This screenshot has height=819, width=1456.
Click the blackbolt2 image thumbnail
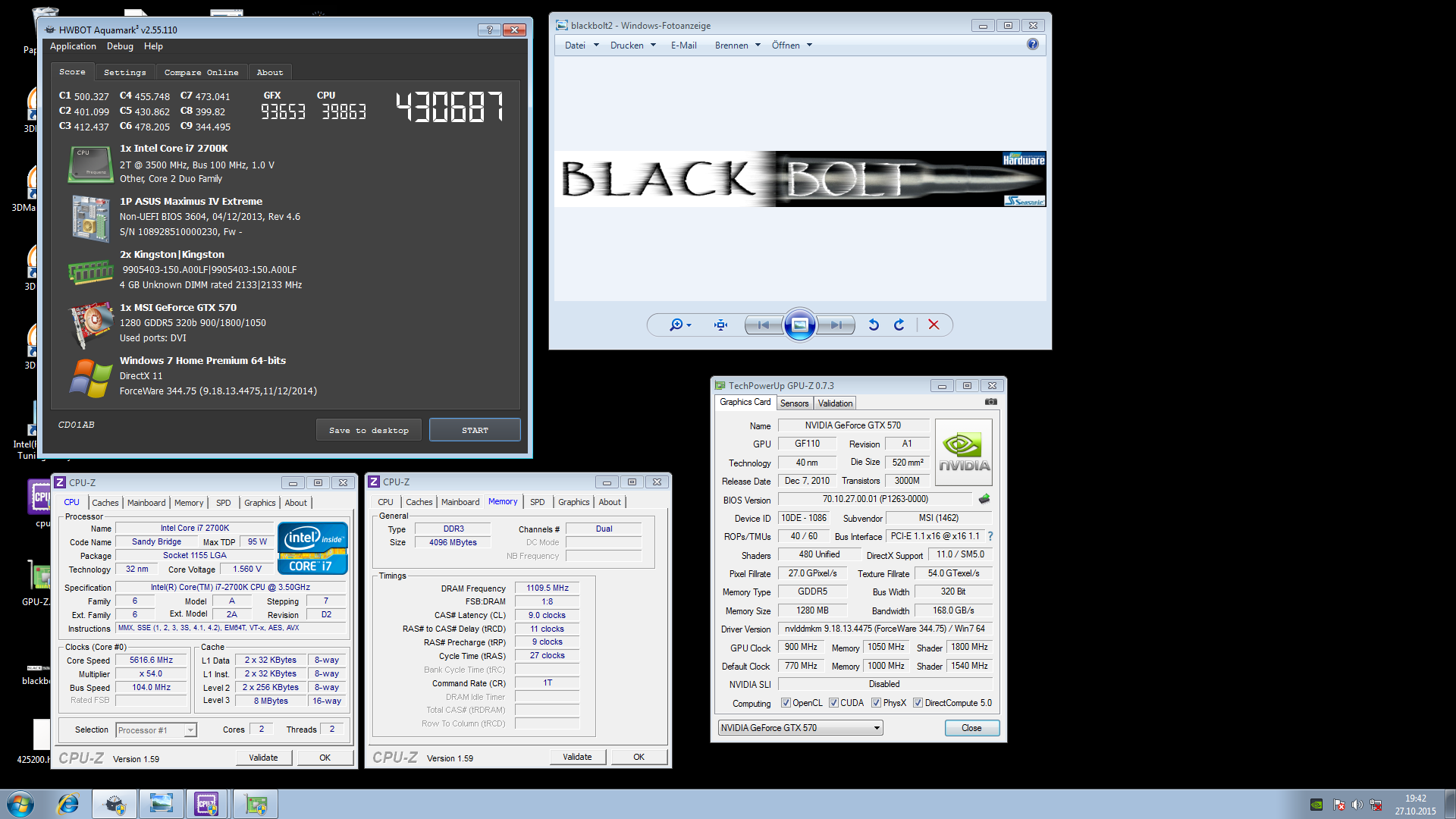800,179
